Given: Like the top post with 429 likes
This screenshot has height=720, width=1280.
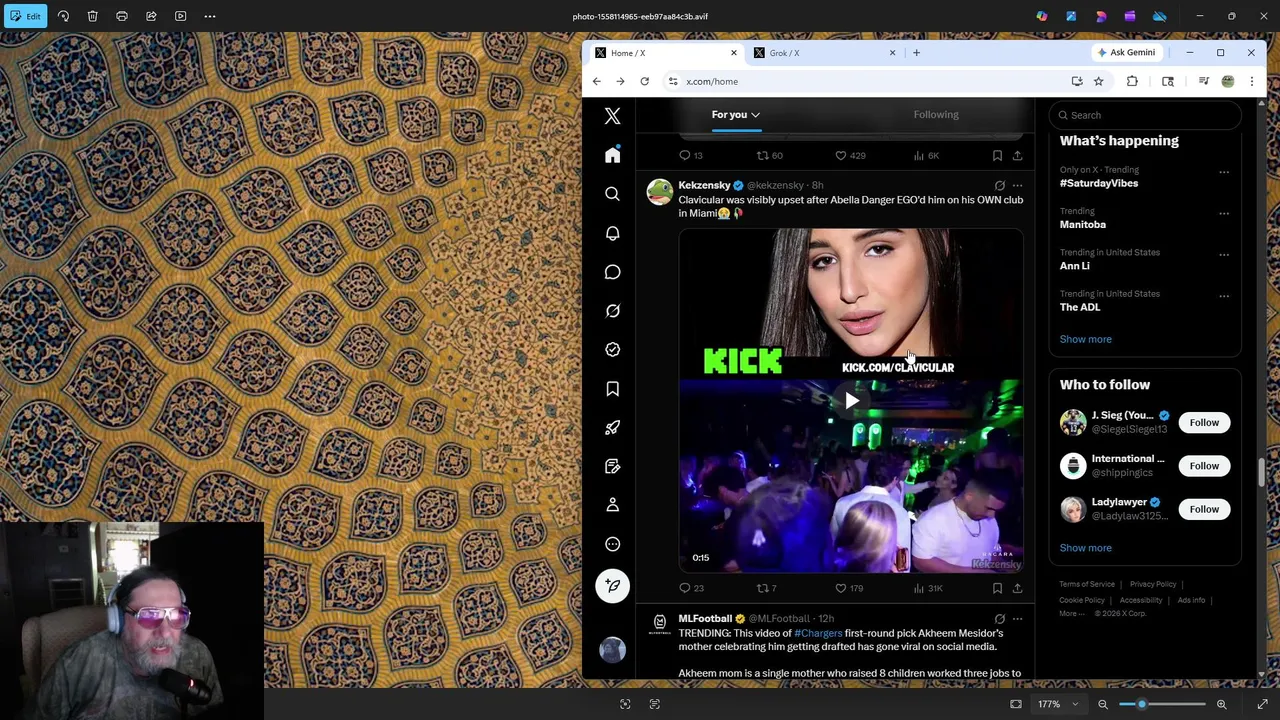Looking at the screenshot, I should (x=850, y=155).
